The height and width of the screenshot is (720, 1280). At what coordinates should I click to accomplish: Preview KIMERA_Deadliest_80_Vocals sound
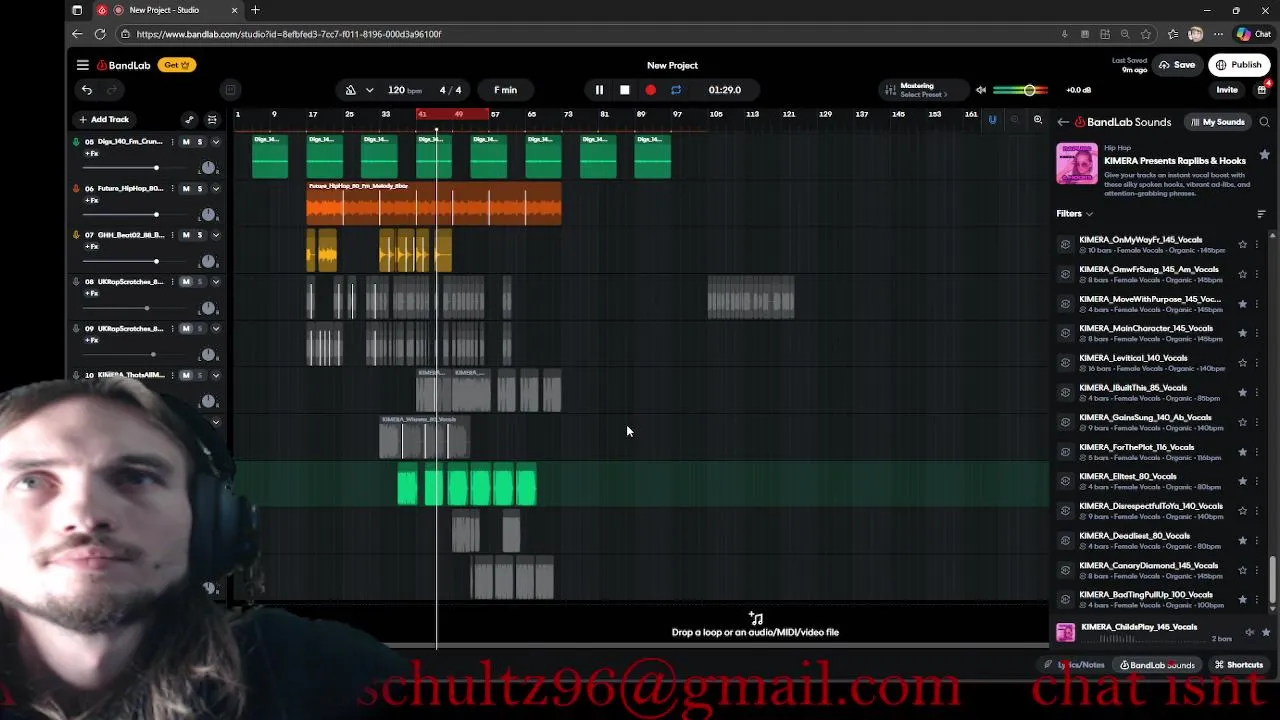(1066, 540)
